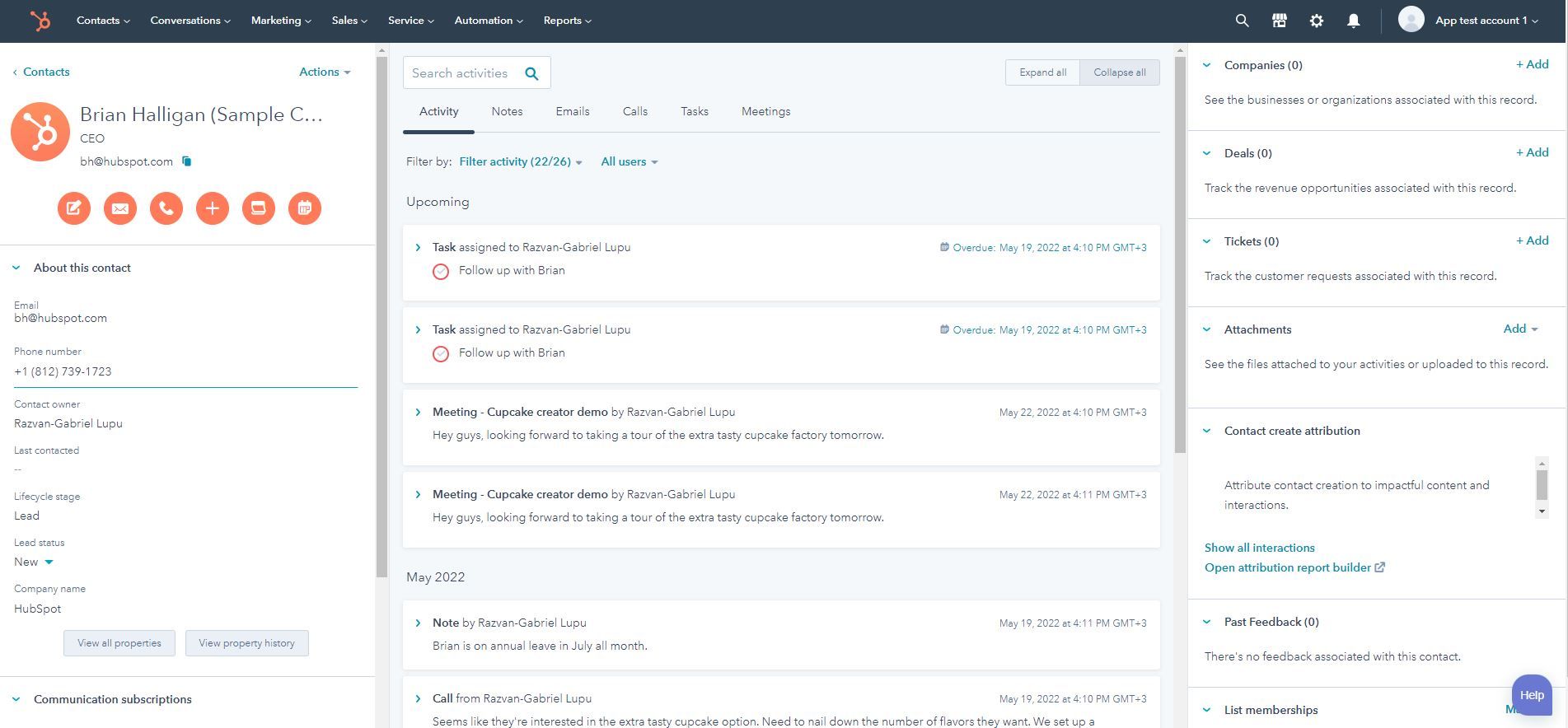The width and height of the screenshot is (1568, 728).
Task: Switch to the Meetings tab
Action: click(765, 111)
